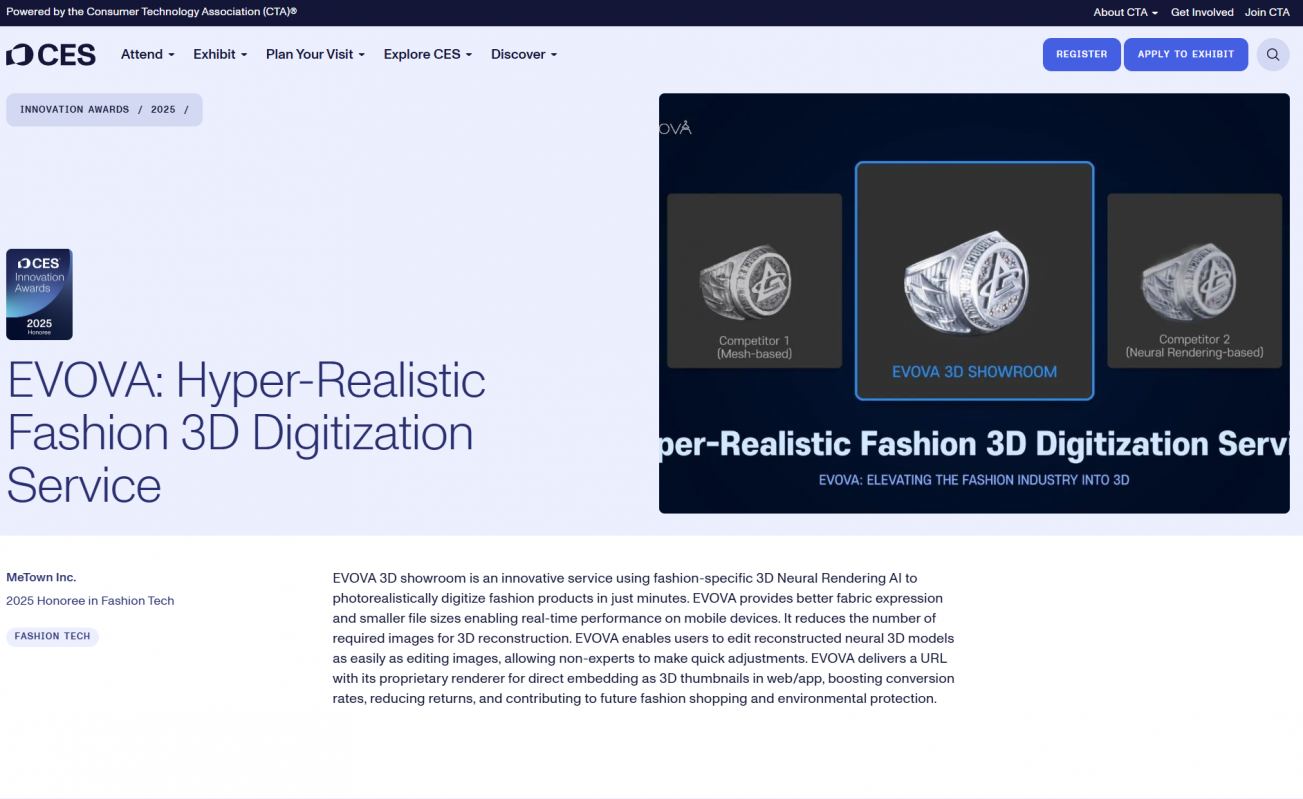Expand the Exhibit menu
Image resolution: width=1303 pixels, height=799 pixels.
tap(220, 54)
